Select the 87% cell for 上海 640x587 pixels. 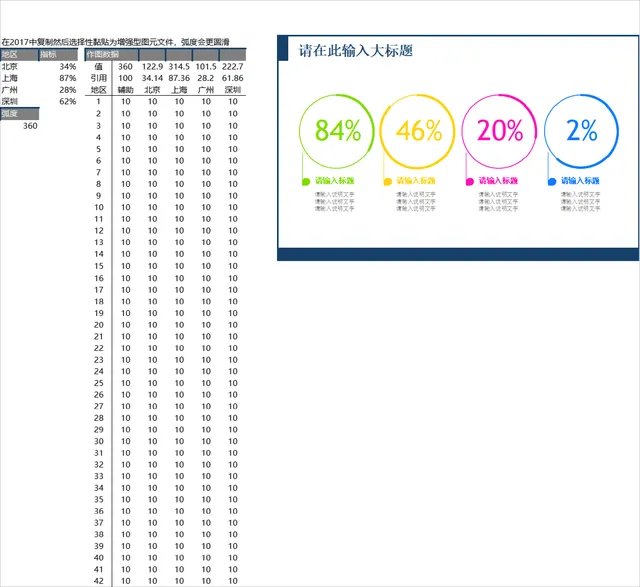[58, 78]
